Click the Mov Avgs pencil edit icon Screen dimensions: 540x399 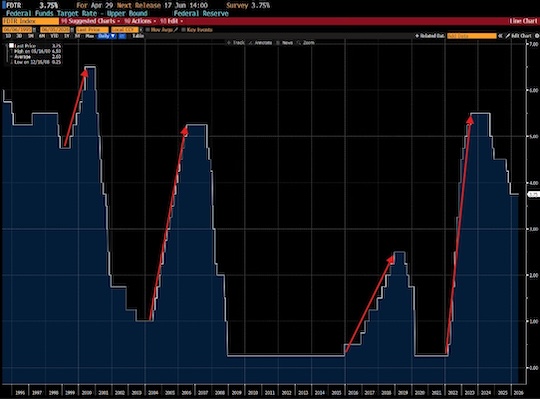coord(176,30)
